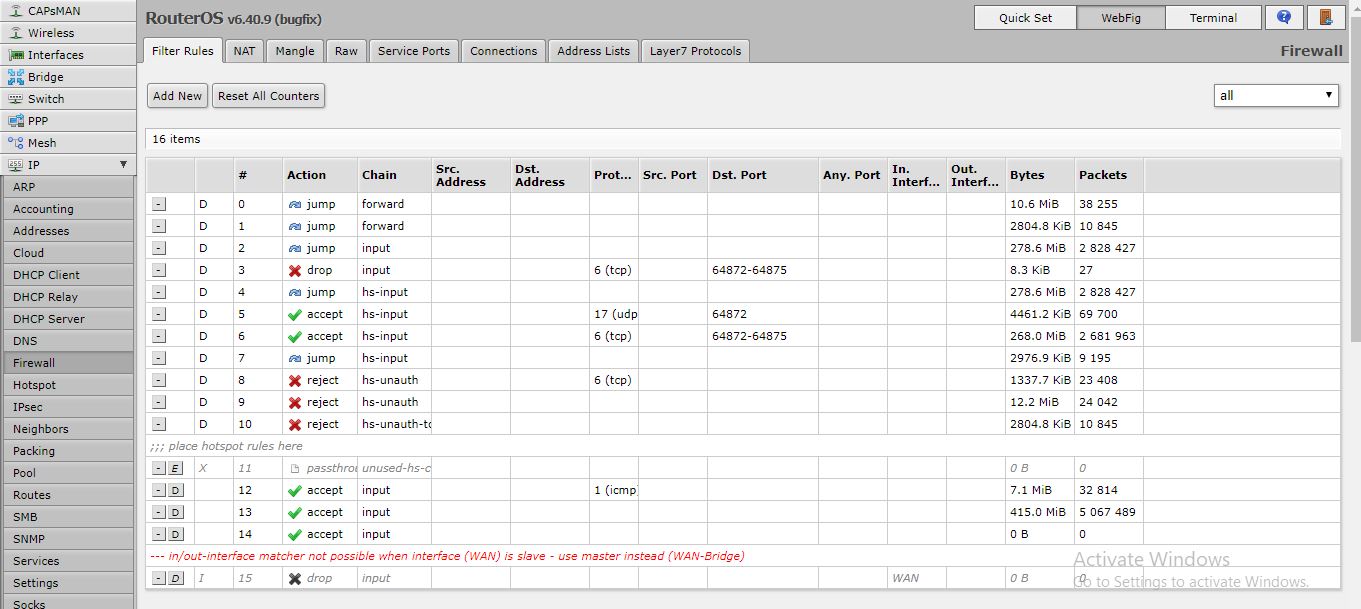Click the jump icon in rule 0
This screenshot has height=609, width=1361.
click(295, 204)
